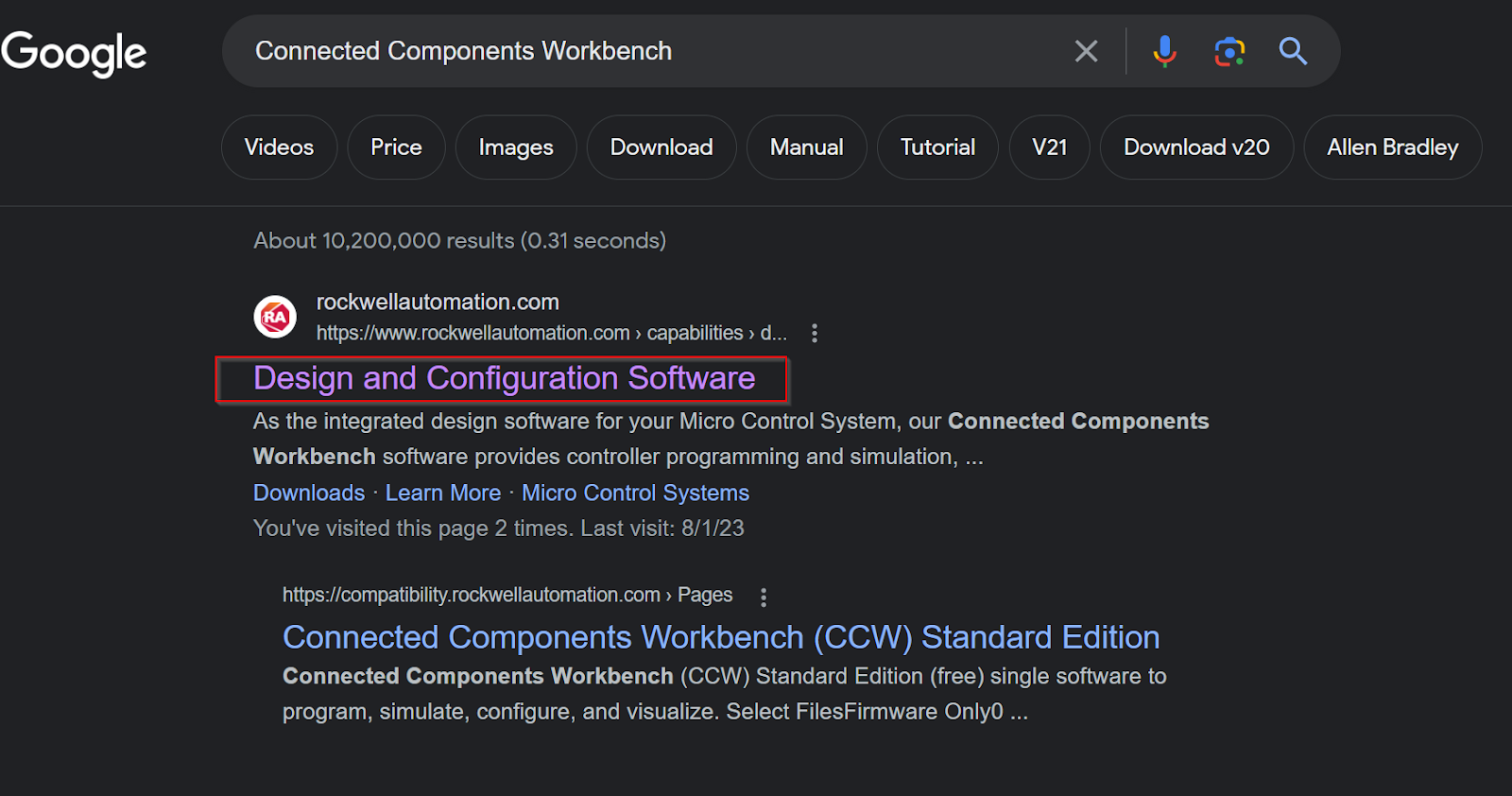The image size is (1512, 796).
Task: Click the Google logo
Action: click(x=74, y=53)
